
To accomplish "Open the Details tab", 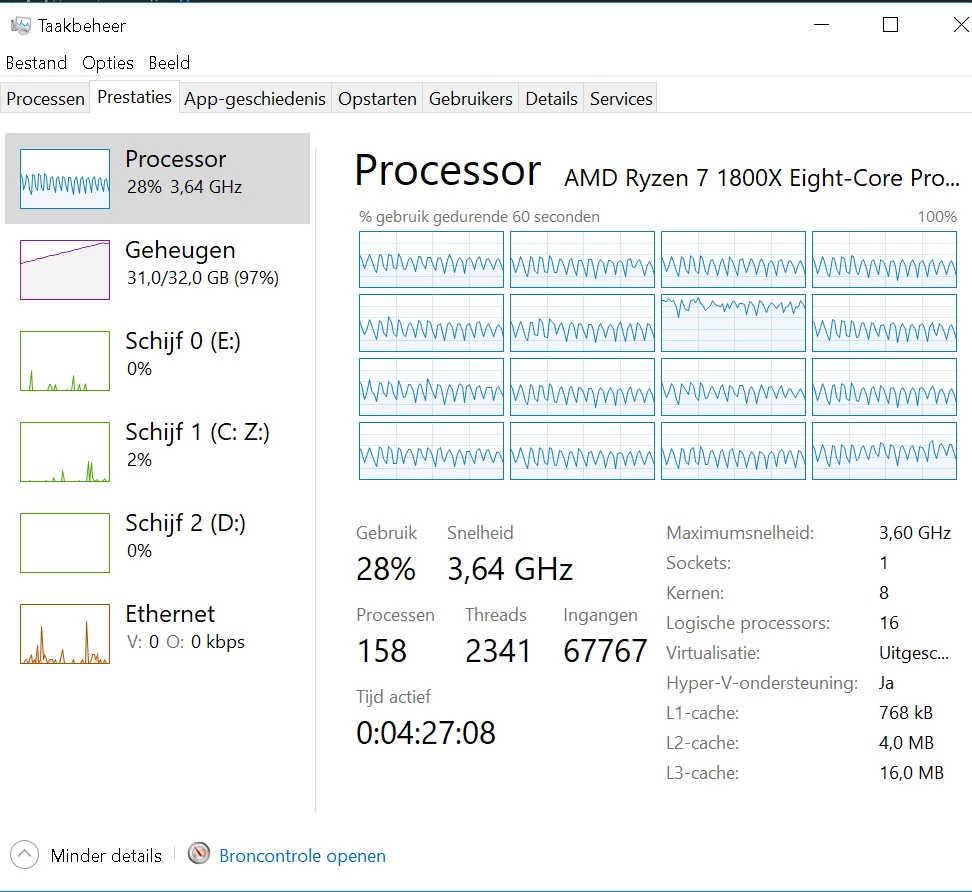I will [551, 99].
